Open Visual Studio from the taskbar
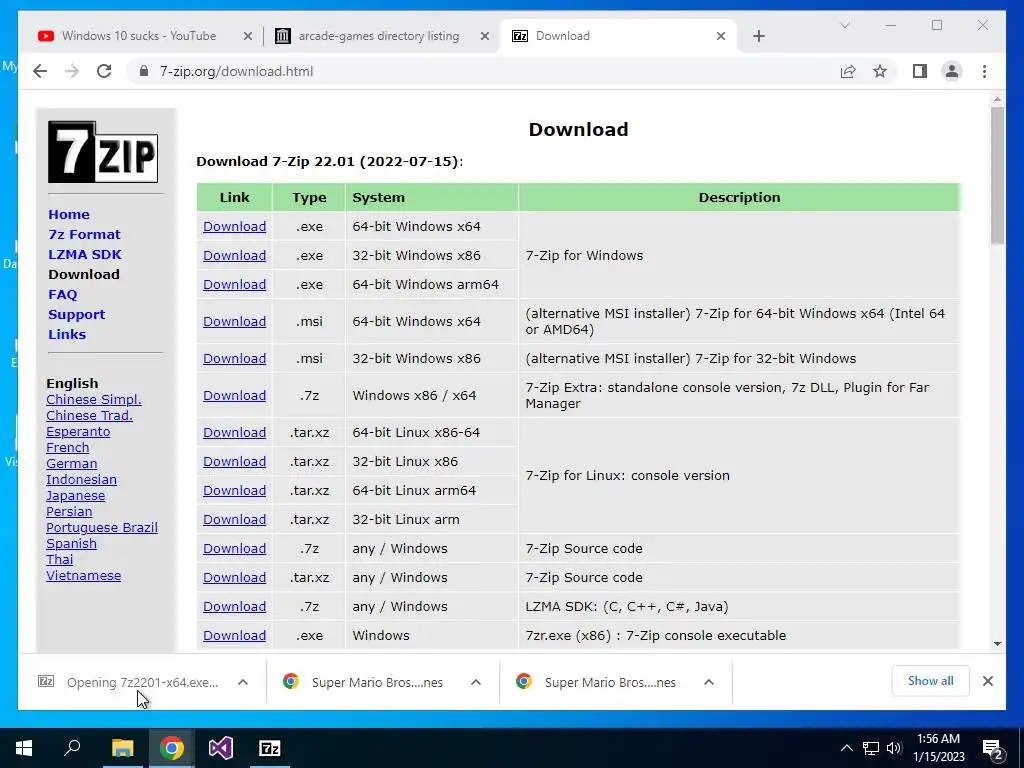 tap(221, 748)
